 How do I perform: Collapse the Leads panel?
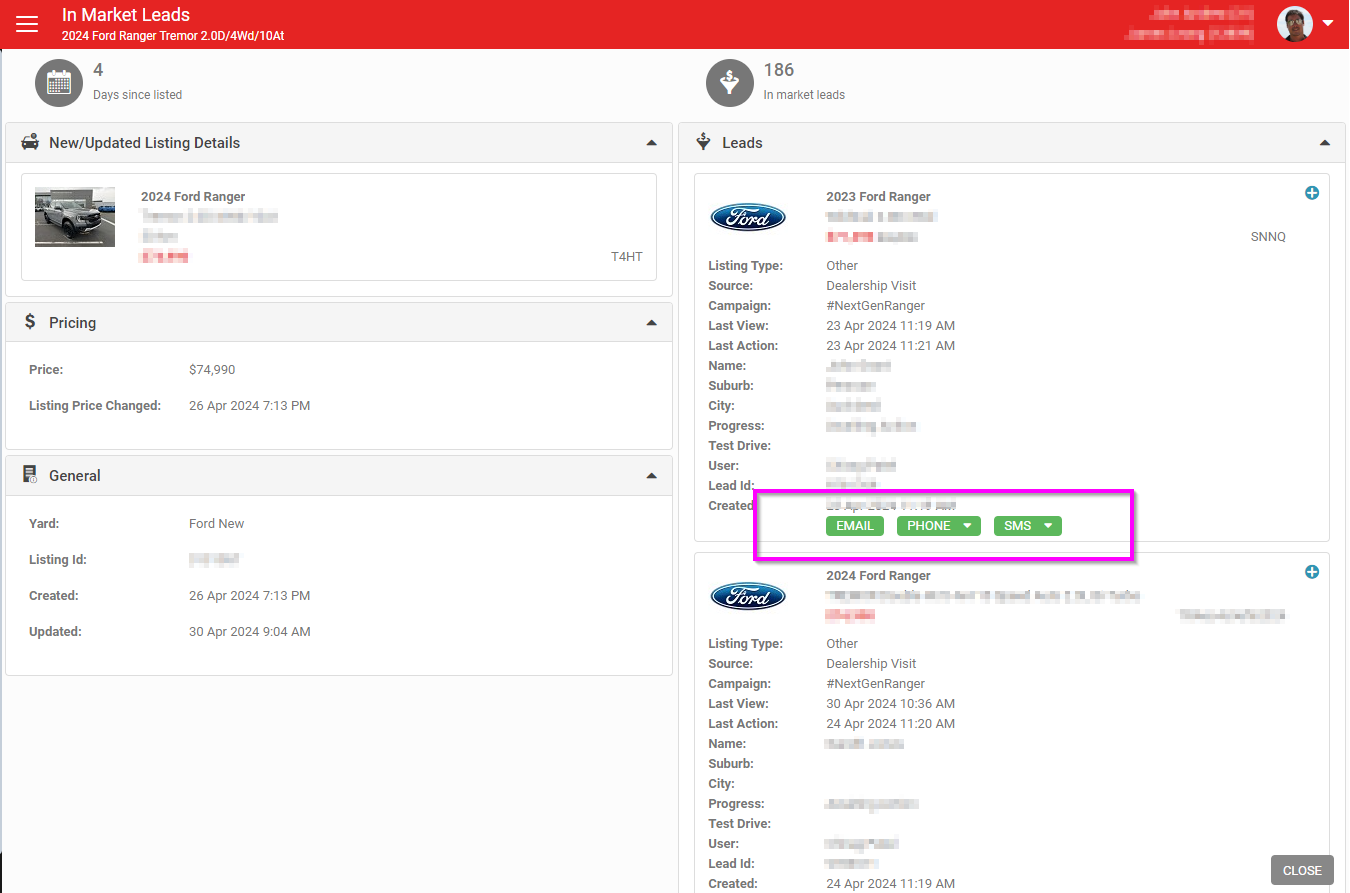1325,143
